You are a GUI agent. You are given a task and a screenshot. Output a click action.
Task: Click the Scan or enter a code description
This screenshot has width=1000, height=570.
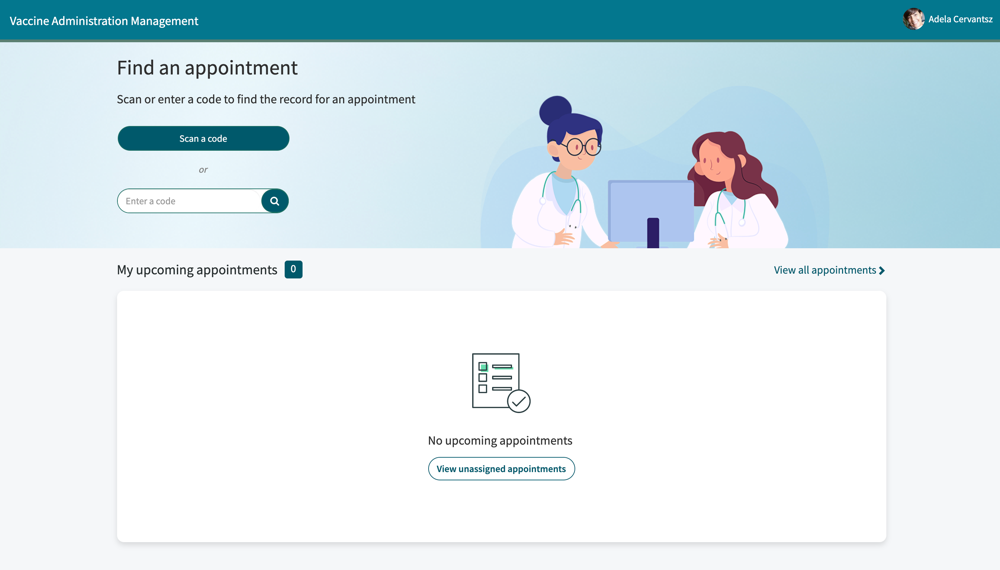[266, 99]
